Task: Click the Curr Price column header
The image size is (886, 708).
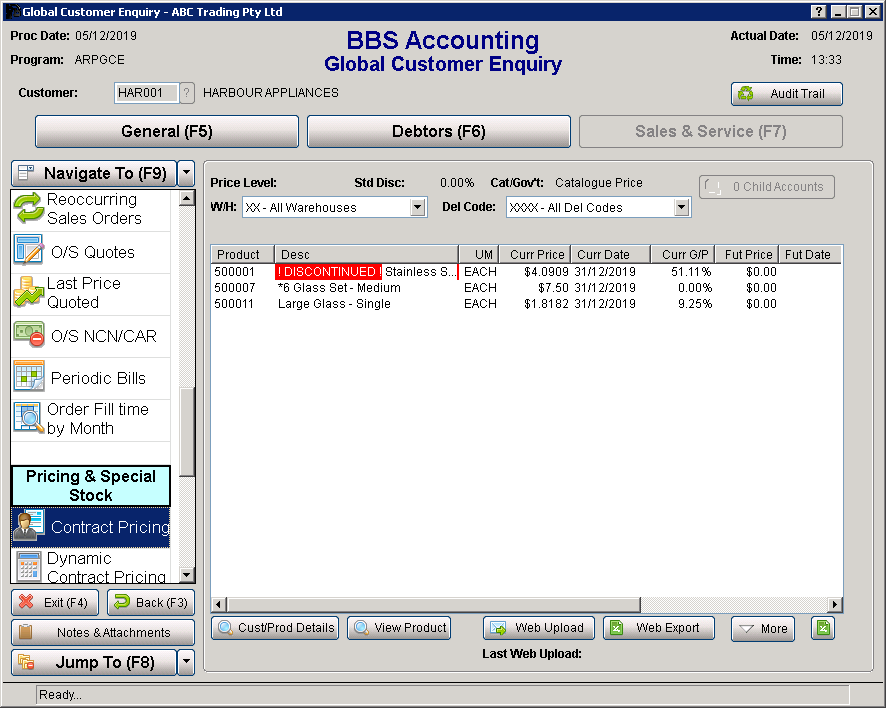Action: tap(534, 255)
